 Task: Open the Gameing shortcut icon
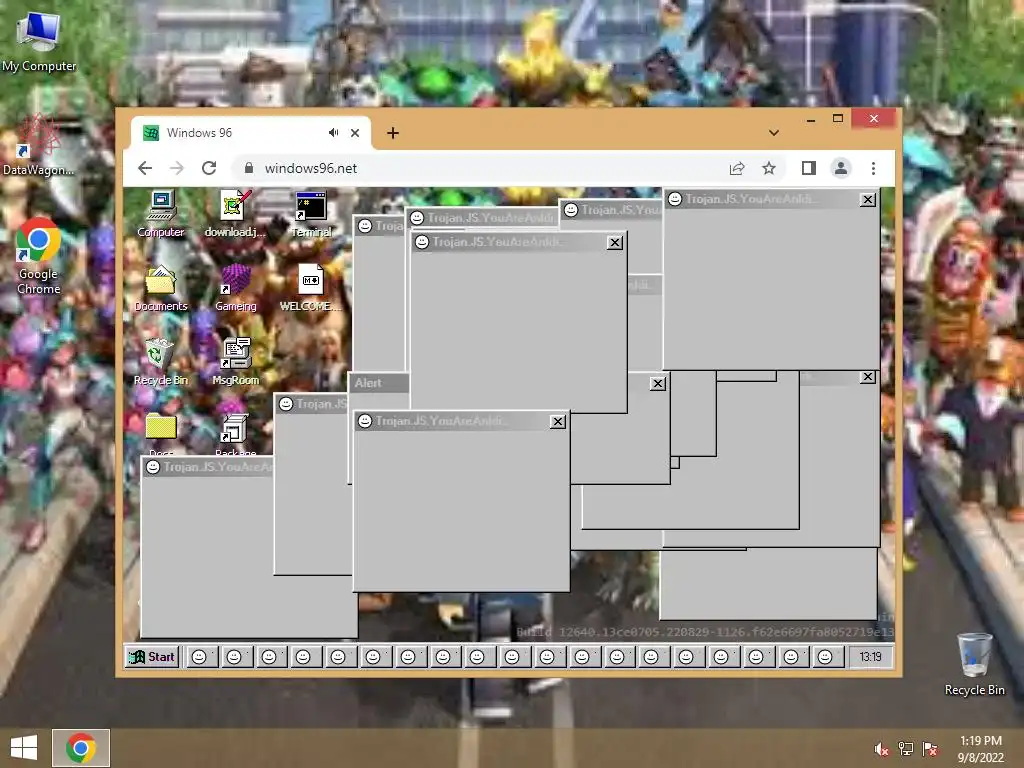(236, 288)
